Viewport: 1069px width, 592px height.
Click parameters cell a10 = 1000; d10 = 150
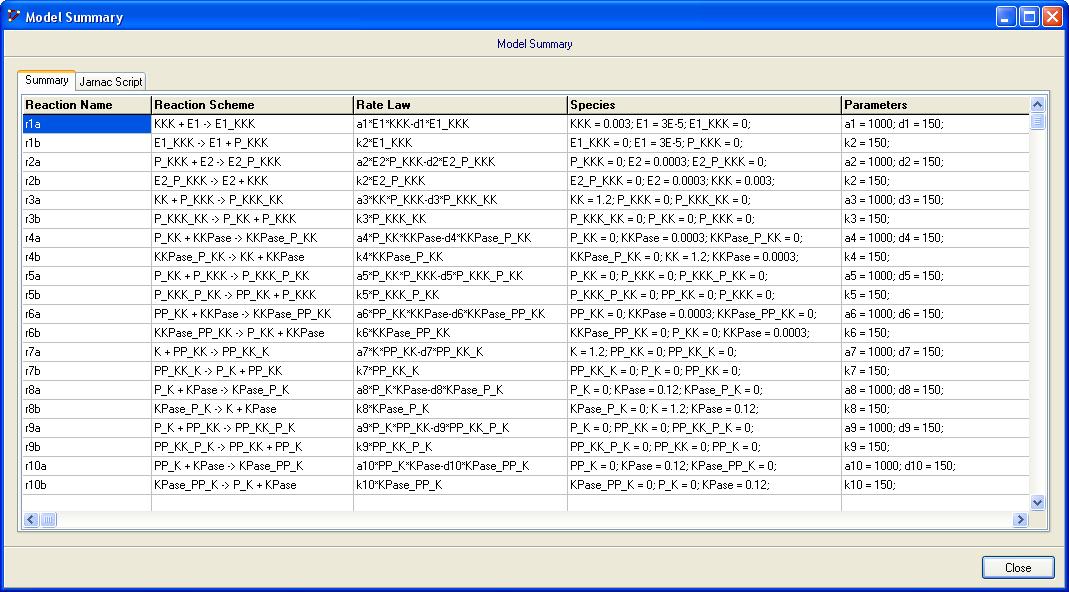pos(934,466)
